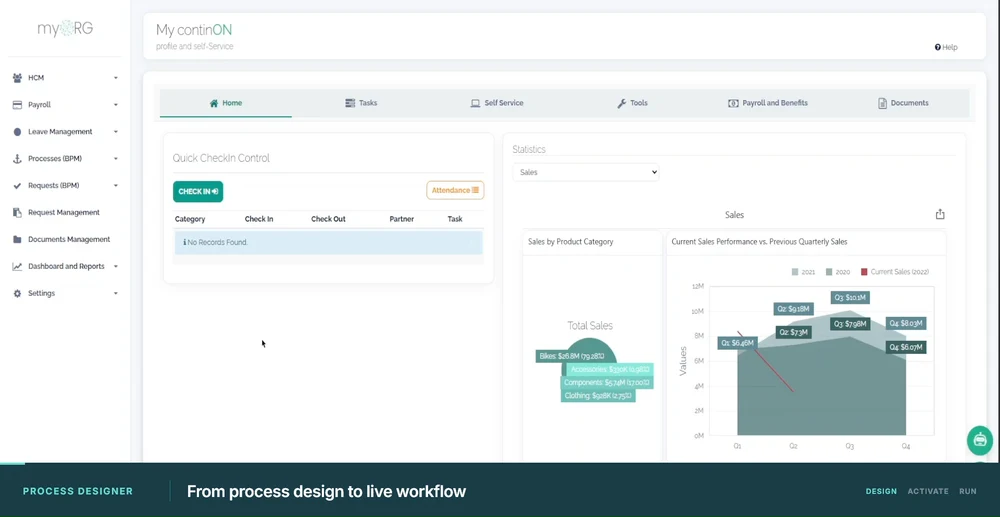Open the Sales statistics dropdown
Screen dimensions: 1000x517
[x=585, y=172]
